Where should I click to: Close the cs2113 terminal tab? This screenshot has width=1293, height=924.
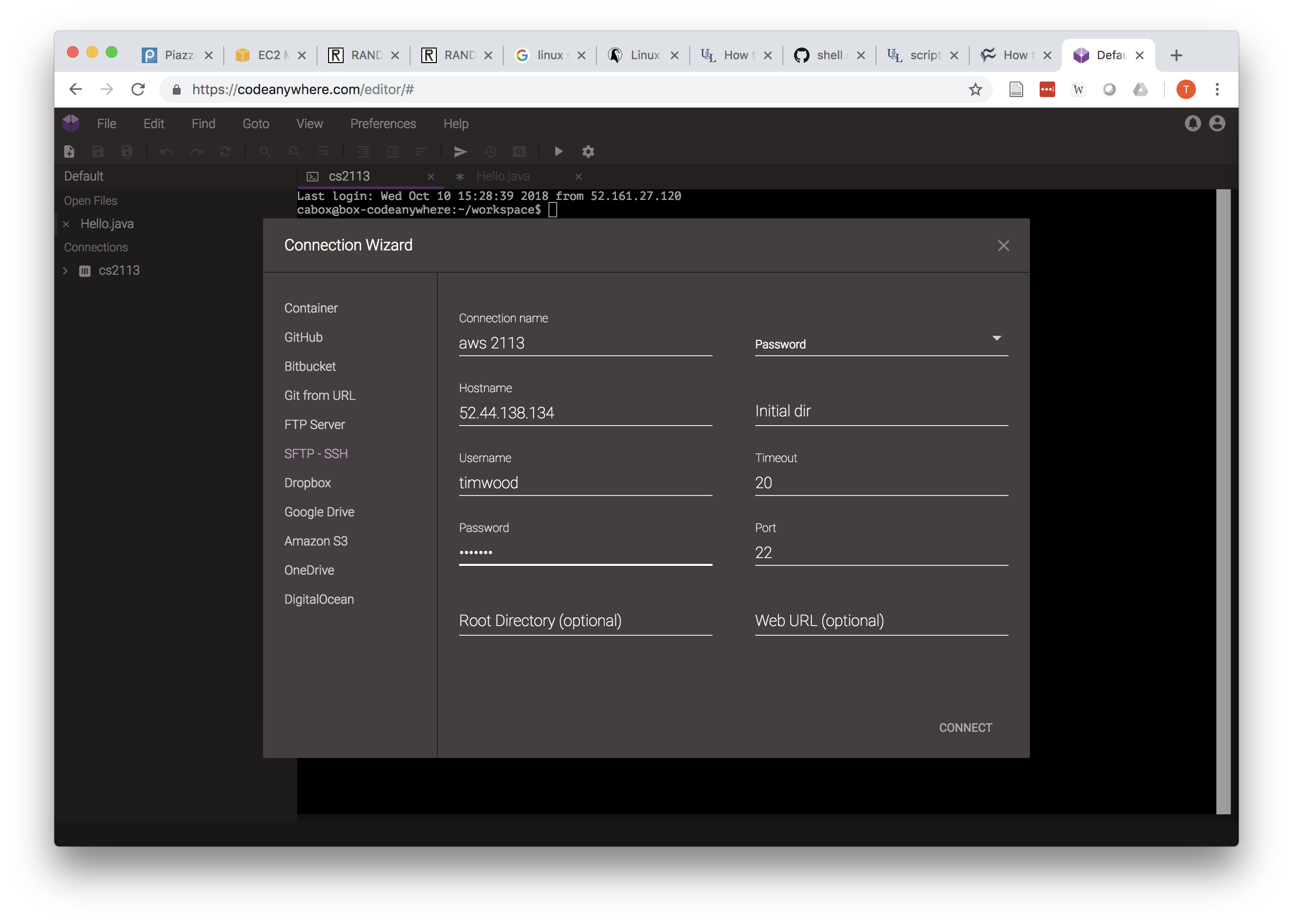coord(431,176)
